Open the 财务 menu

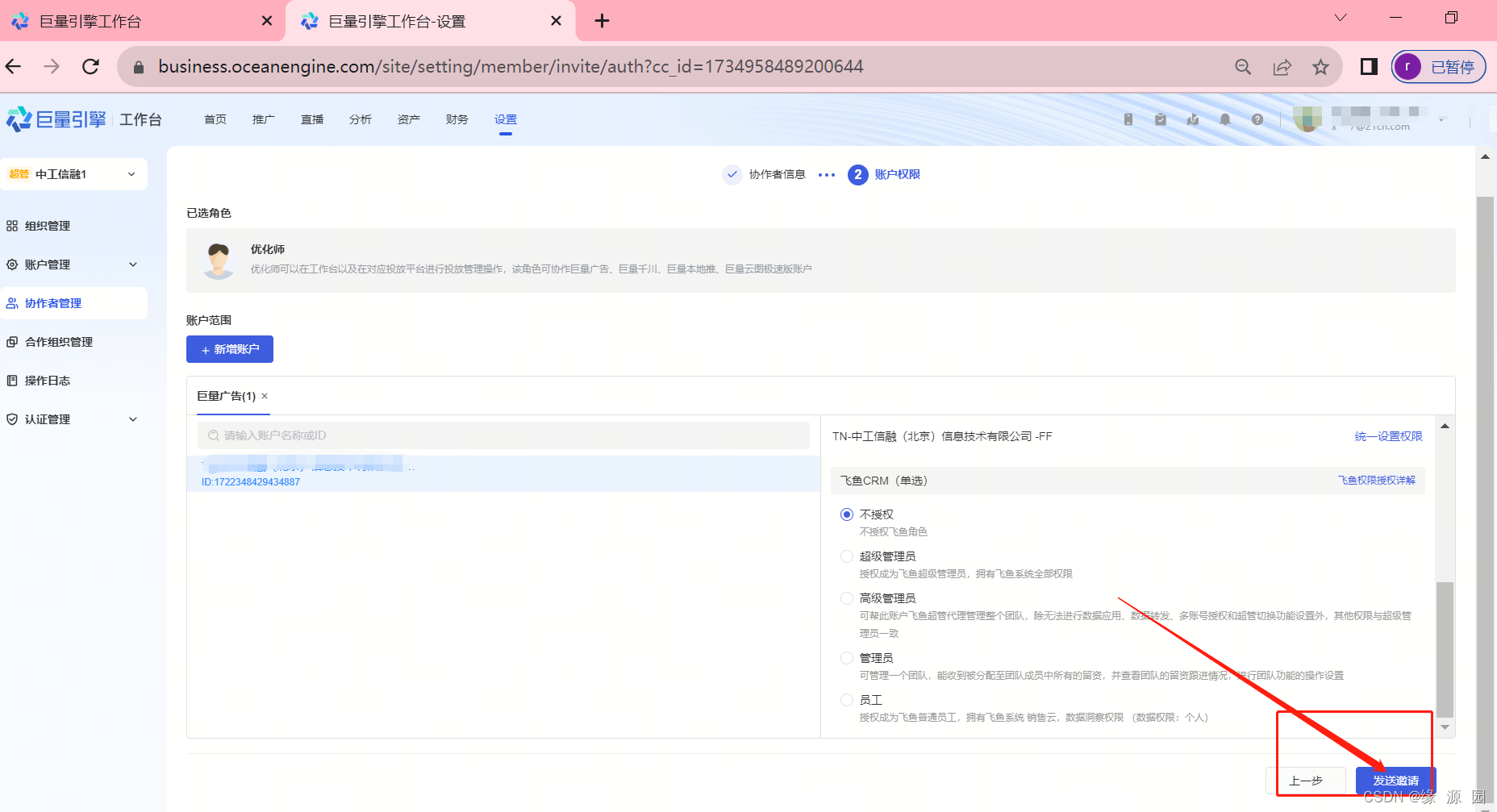[x=457, y=119]
